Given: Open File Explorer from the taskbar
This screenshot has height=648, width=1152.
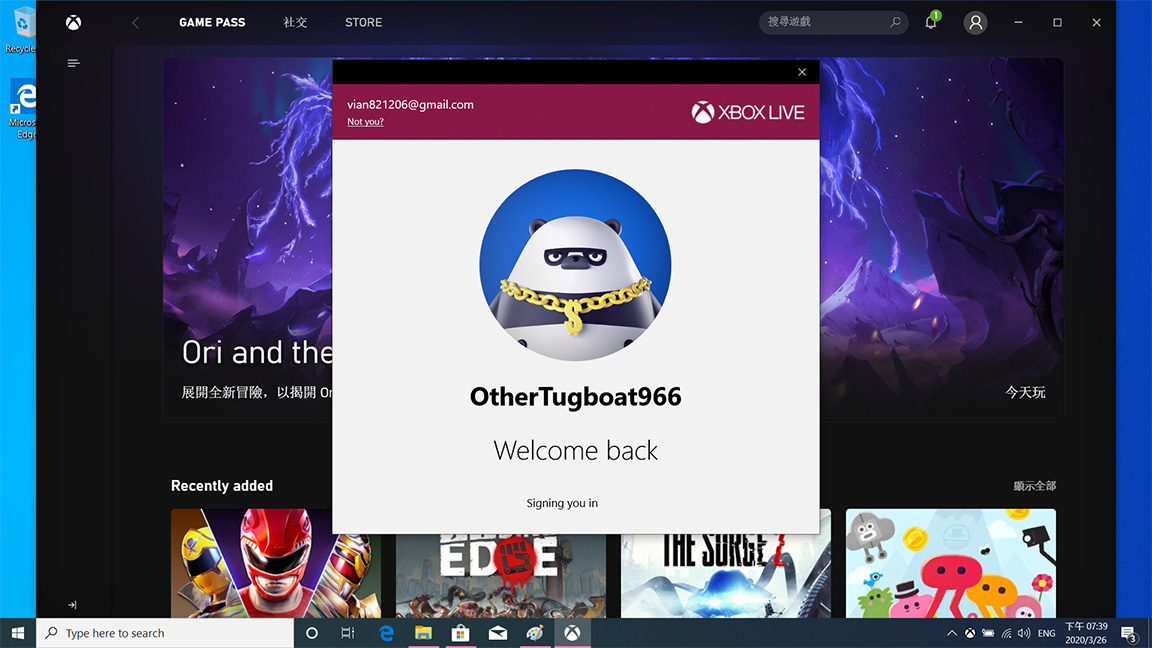Looking at the screenshot, I should (x=423, y=633).
